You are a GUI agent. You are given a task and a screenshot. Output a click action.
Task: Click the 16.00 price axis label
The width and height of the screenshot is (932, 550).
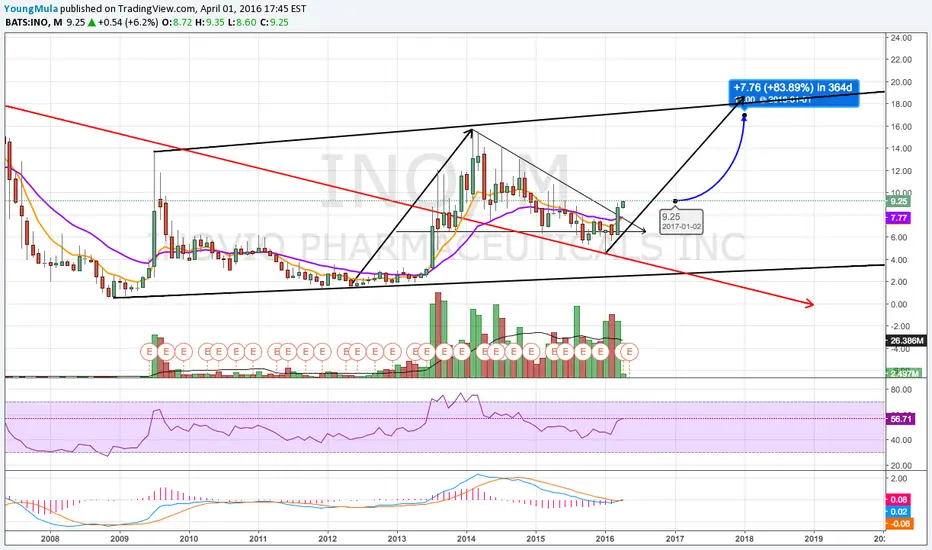tap(900, 127)
